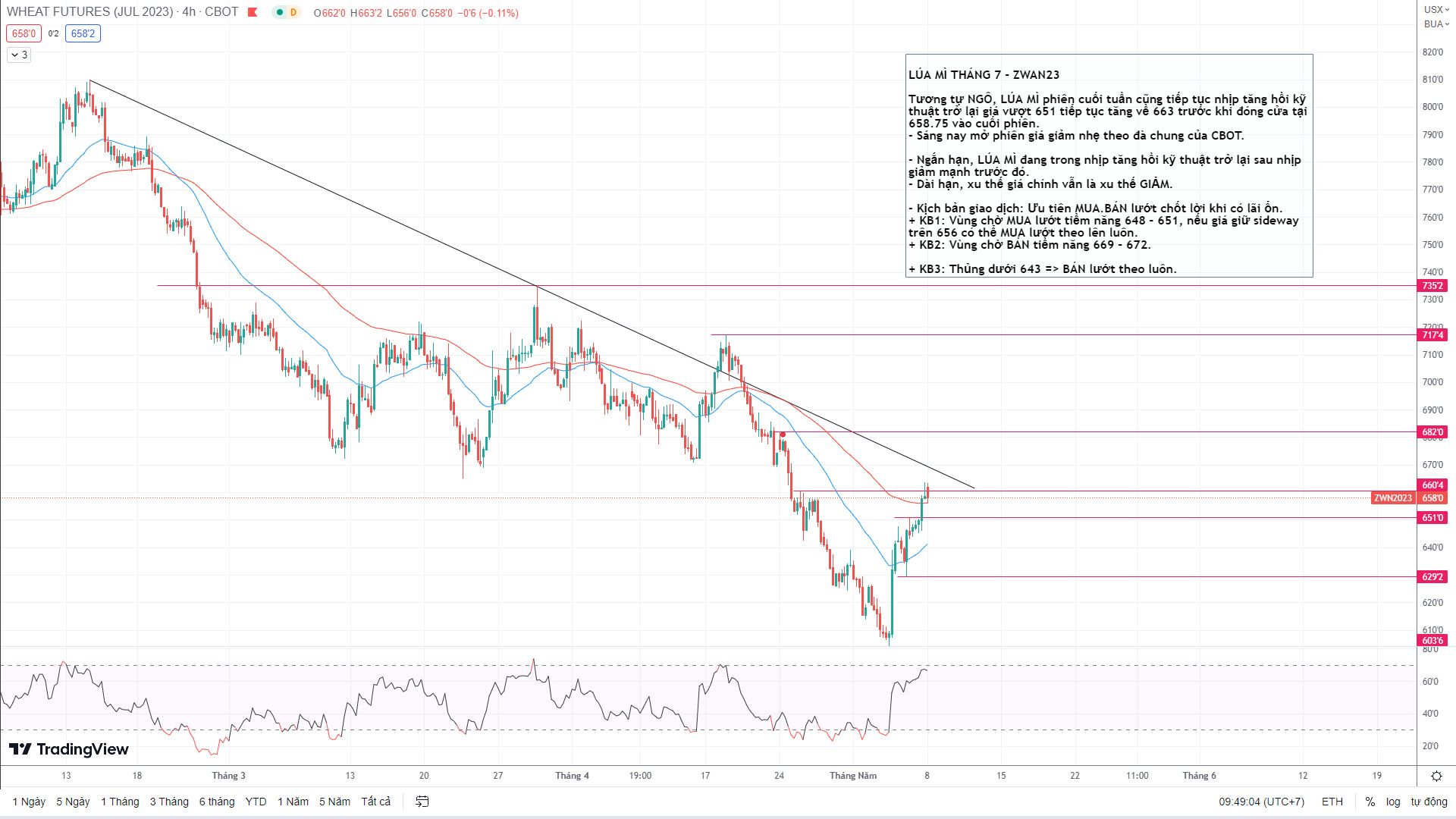Click the red flag icon beside CBOT
Screen dimensions: 1456x819
(x=253, y=12)
